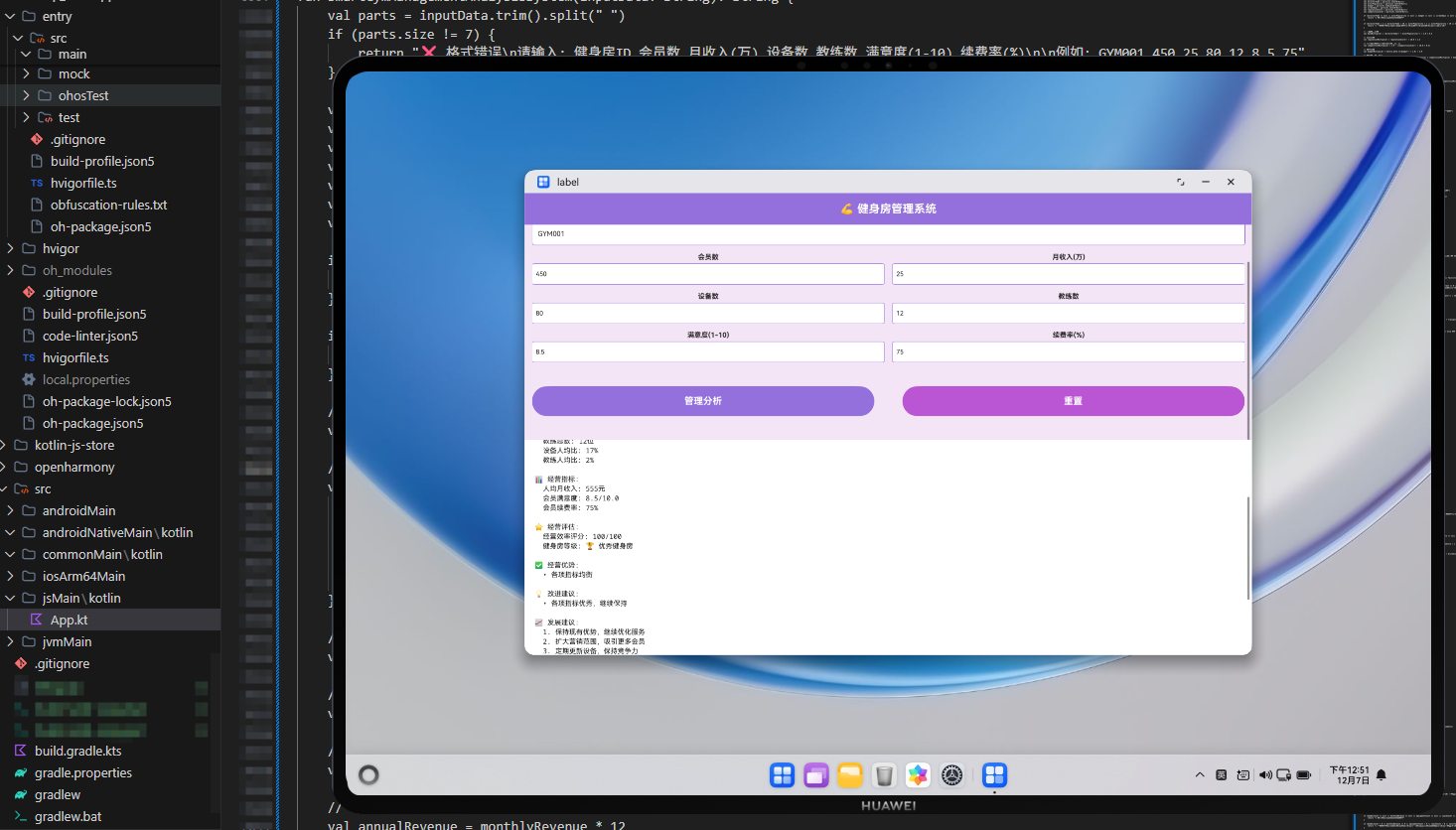This screenshot has width=1456, height=830.
Task: Open obfuscation-rules.txt
Action: click(x=110, y=205)
